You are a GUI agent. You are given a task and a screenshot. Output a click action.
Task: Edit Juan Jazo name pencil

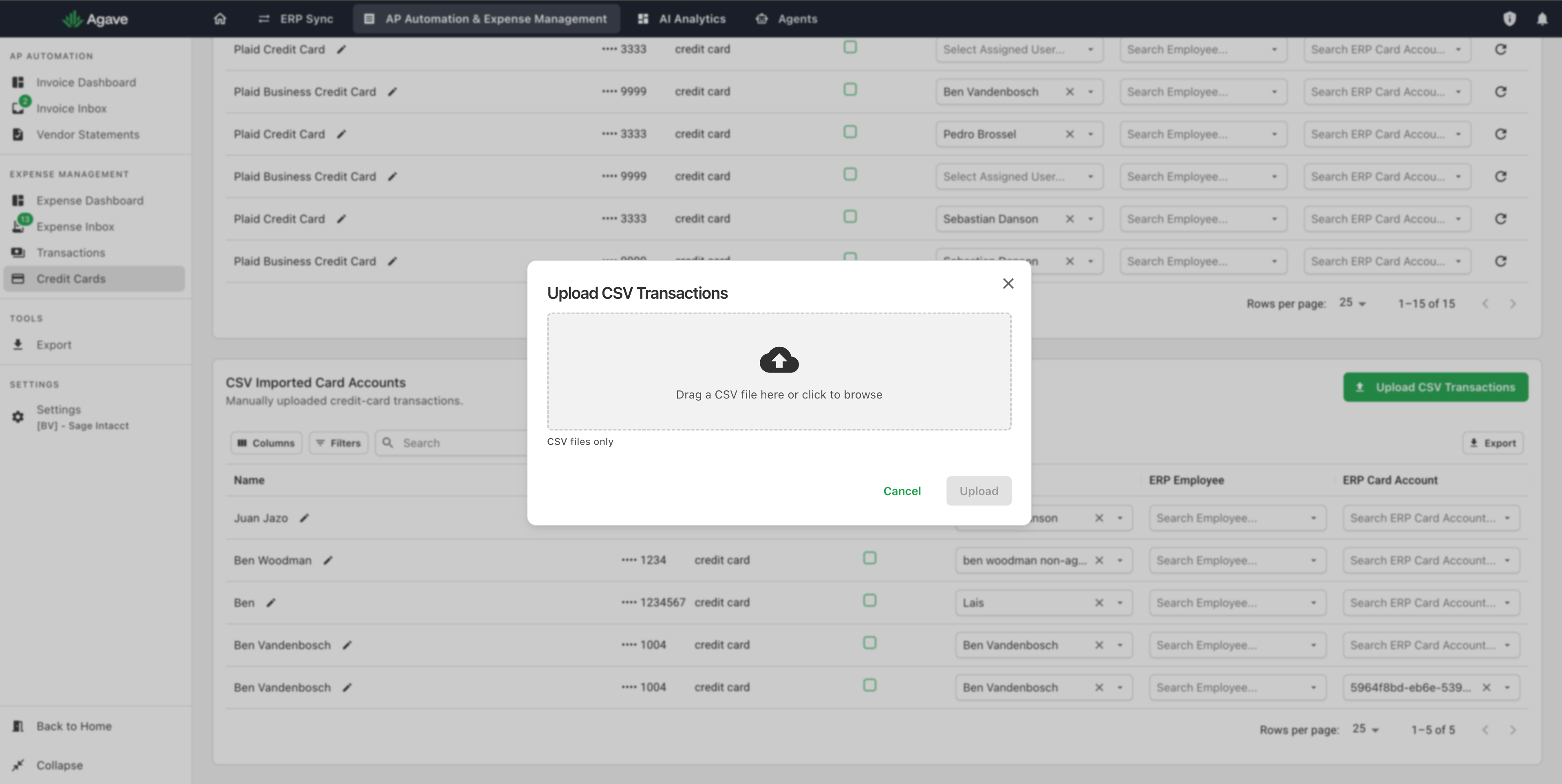pyautogui.click(x=304, y=518)
